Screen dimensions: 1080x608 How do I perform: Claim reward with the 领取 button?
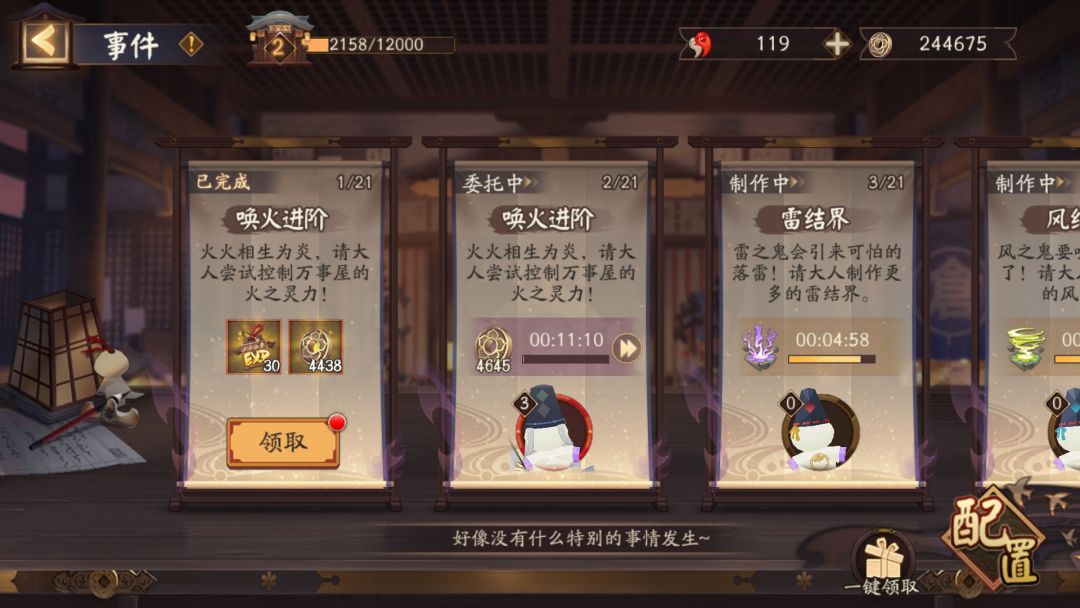pyautogui.click(x=283, y=443)
